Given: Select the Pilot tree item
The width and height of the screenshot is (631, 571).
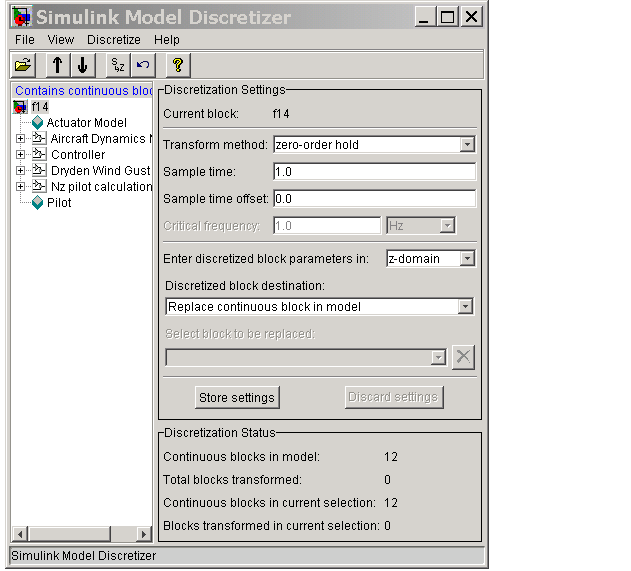Looking at the screenshot, I should point(59,203).
